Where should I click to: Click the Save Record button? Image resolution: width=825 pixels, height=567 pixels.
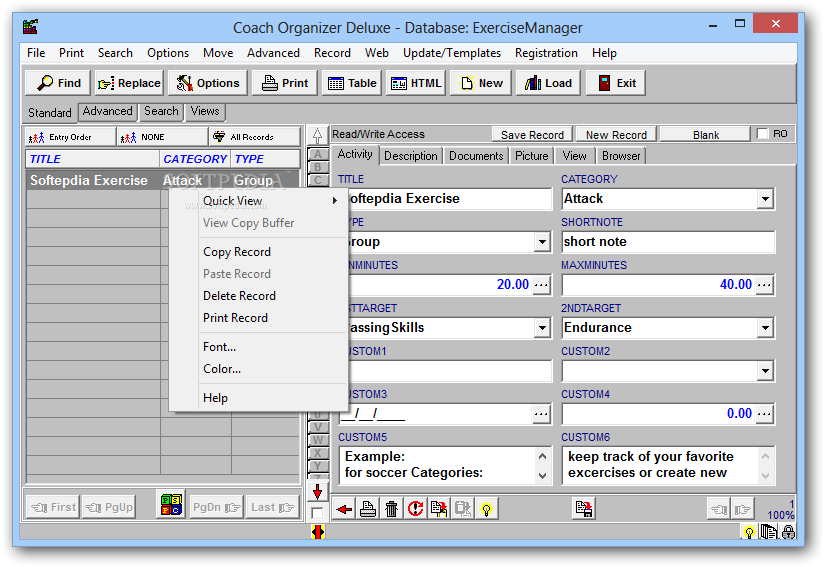(532, 135)
